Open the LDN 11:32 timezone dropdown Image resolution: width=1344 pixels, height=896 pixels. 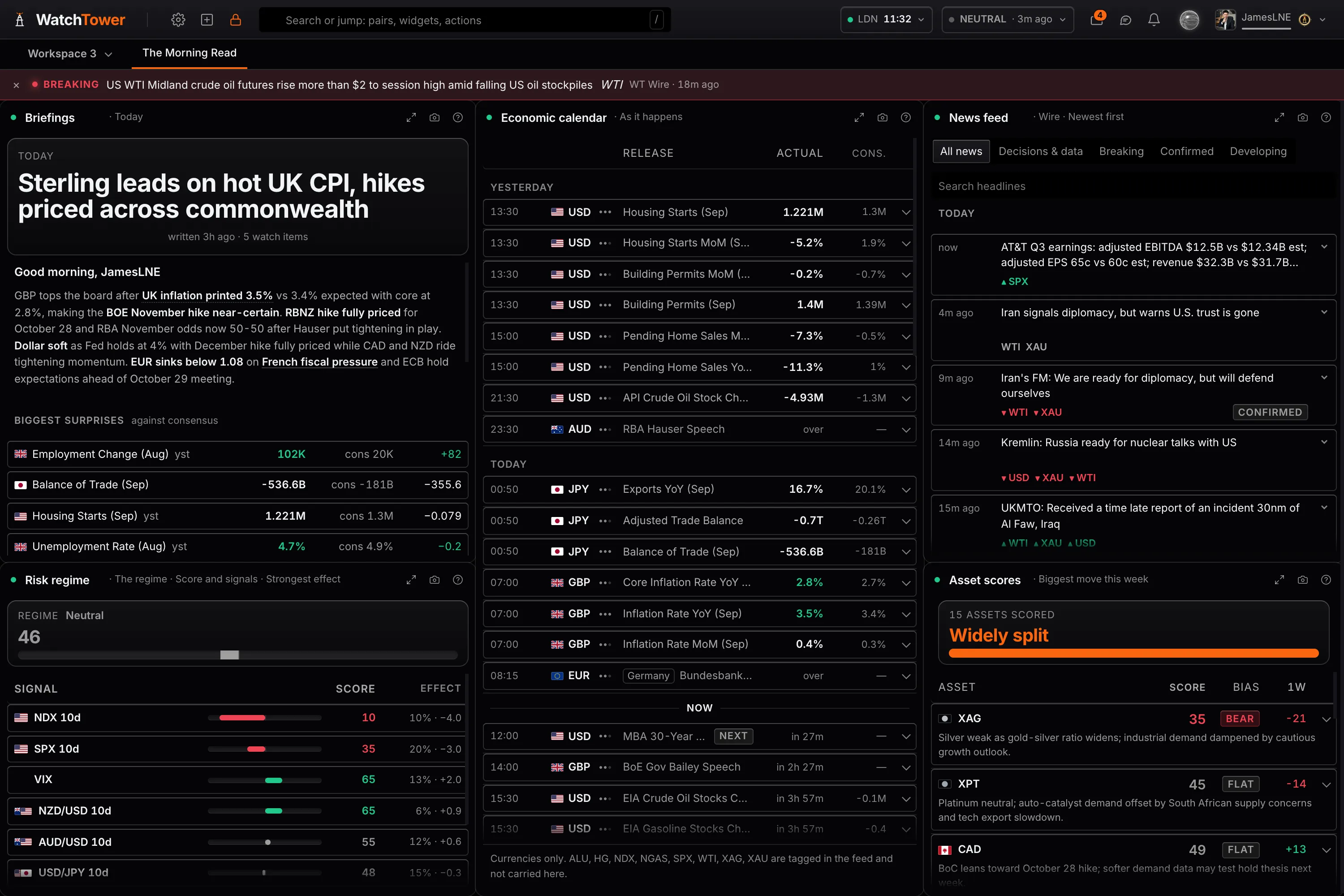tap(886, 19)
